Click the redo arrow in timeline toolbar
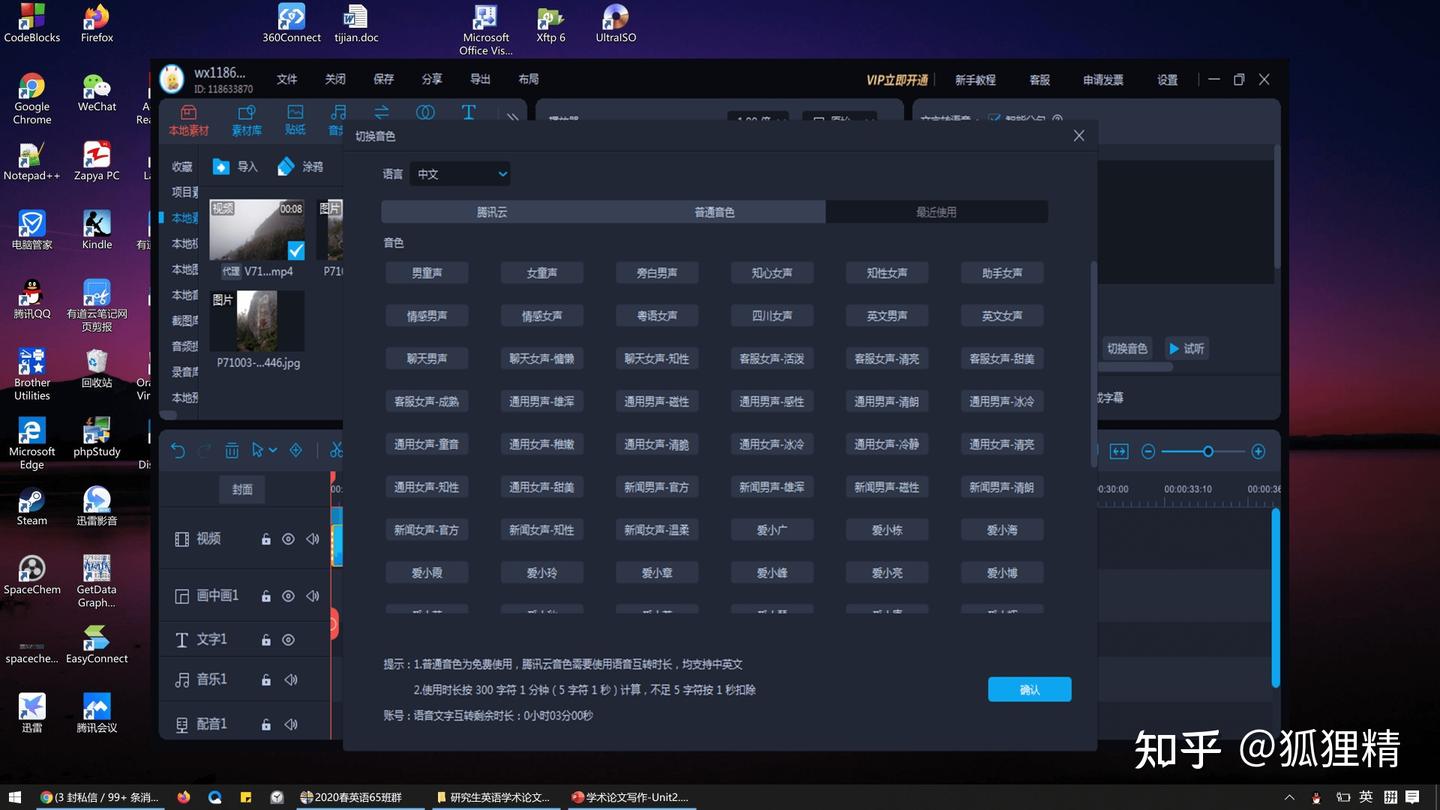Viewport: 1440px width, 810px height. (x=204, y=451)
